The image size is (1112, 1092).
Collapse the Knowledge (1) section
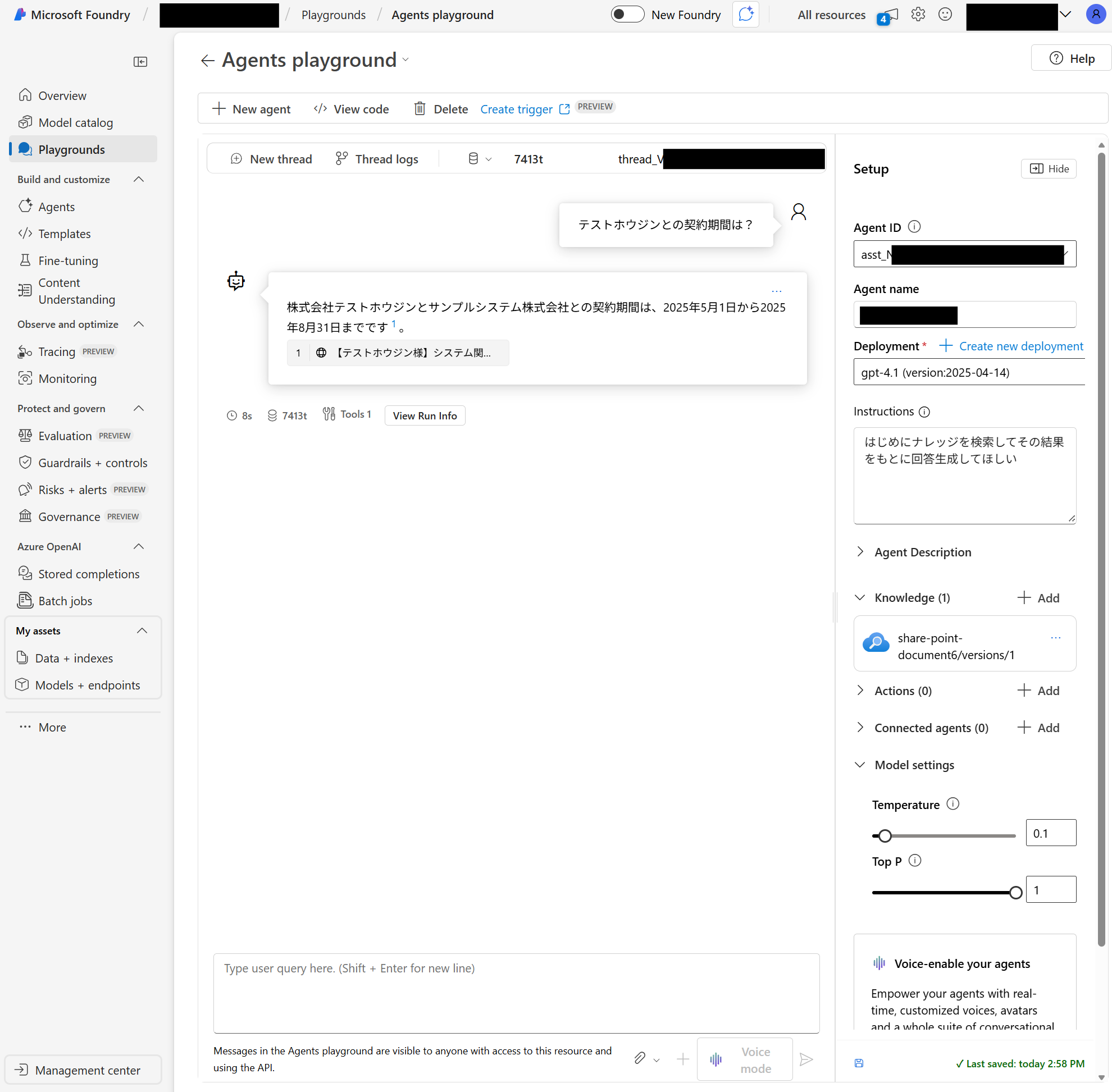[860, 597]
